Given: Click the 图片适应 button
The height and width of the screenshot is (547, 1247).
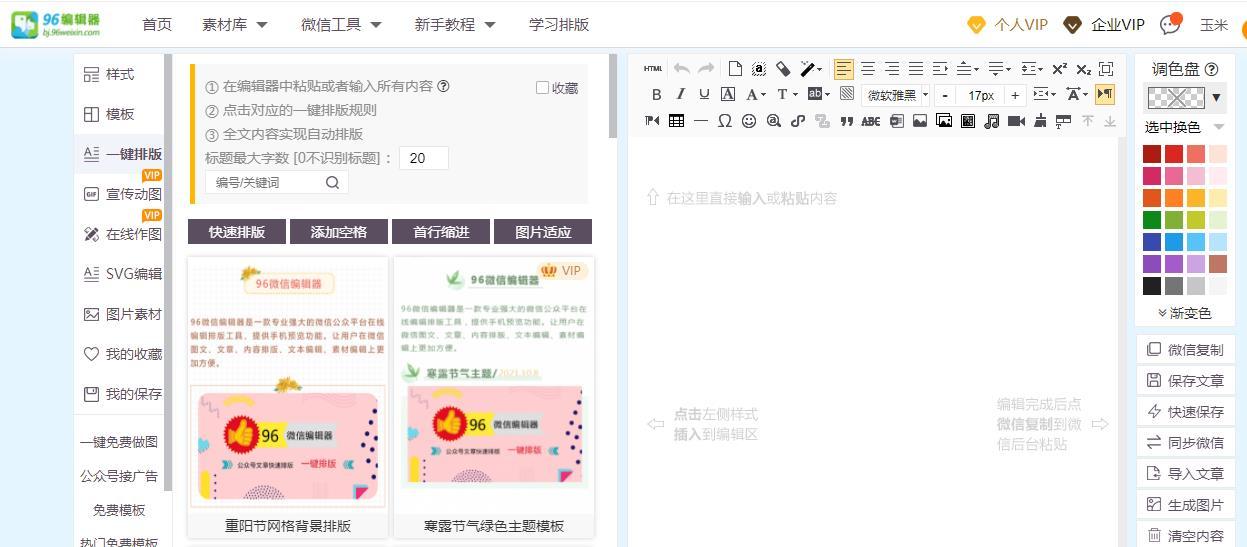Looking at the screenshot, I should [x=543, y=232].
